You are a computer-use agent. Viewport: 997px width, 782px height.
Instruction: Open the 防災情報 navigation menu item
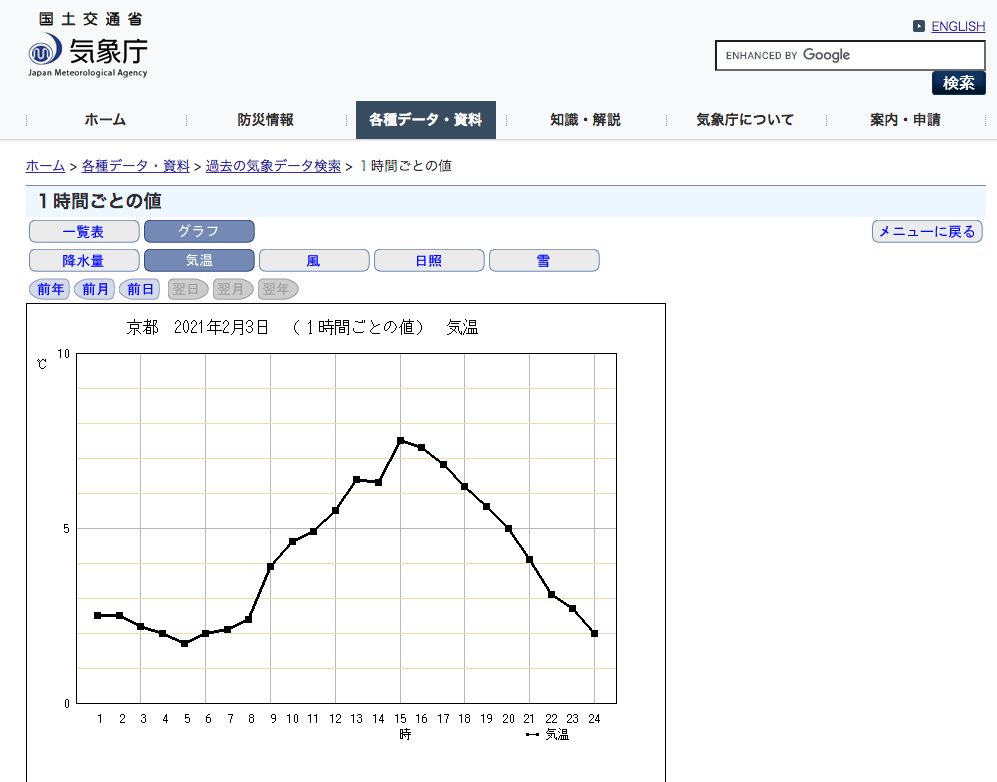(266, 120)
